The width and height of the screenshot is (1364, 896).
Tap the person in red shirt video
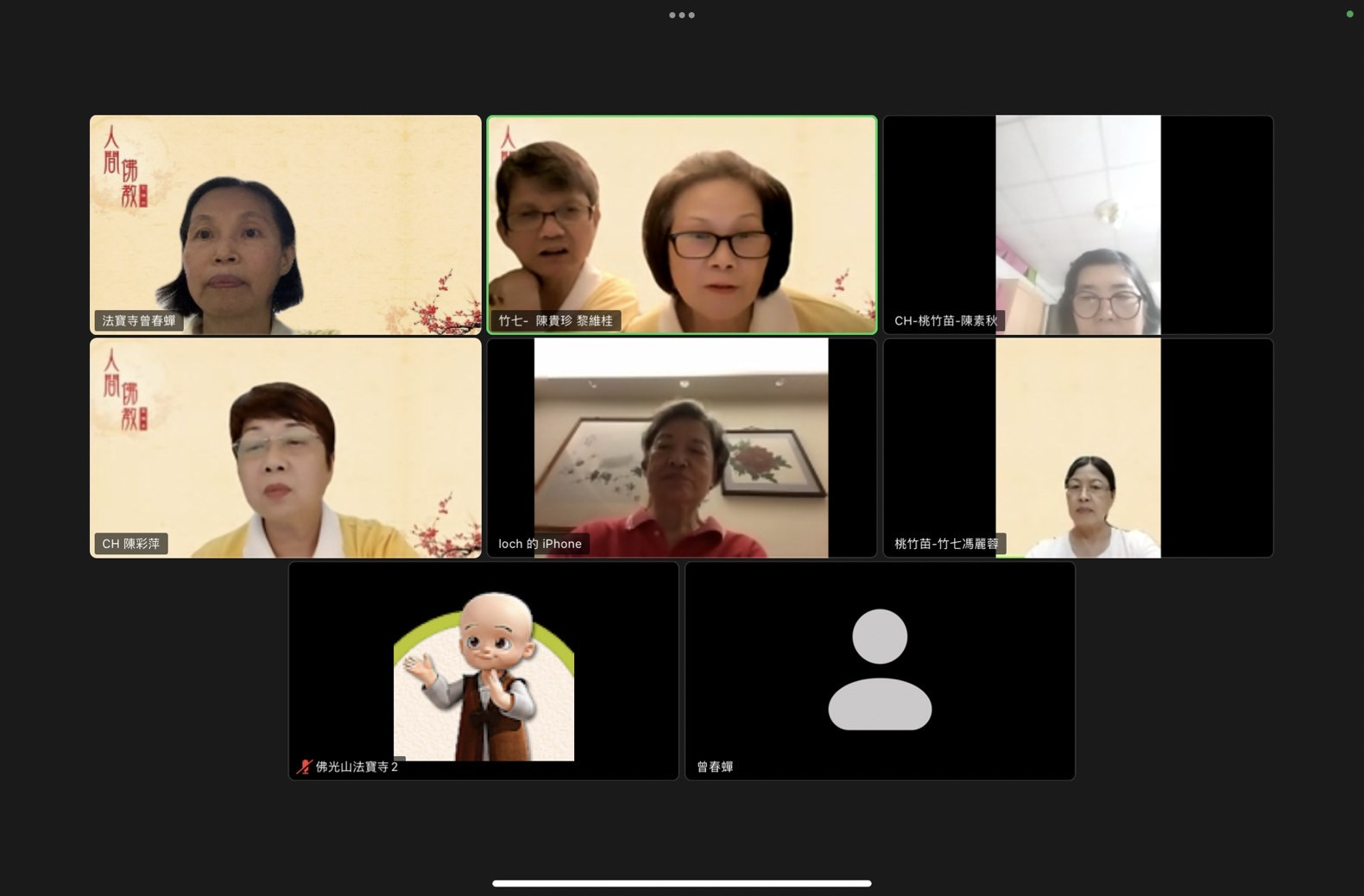680,483
